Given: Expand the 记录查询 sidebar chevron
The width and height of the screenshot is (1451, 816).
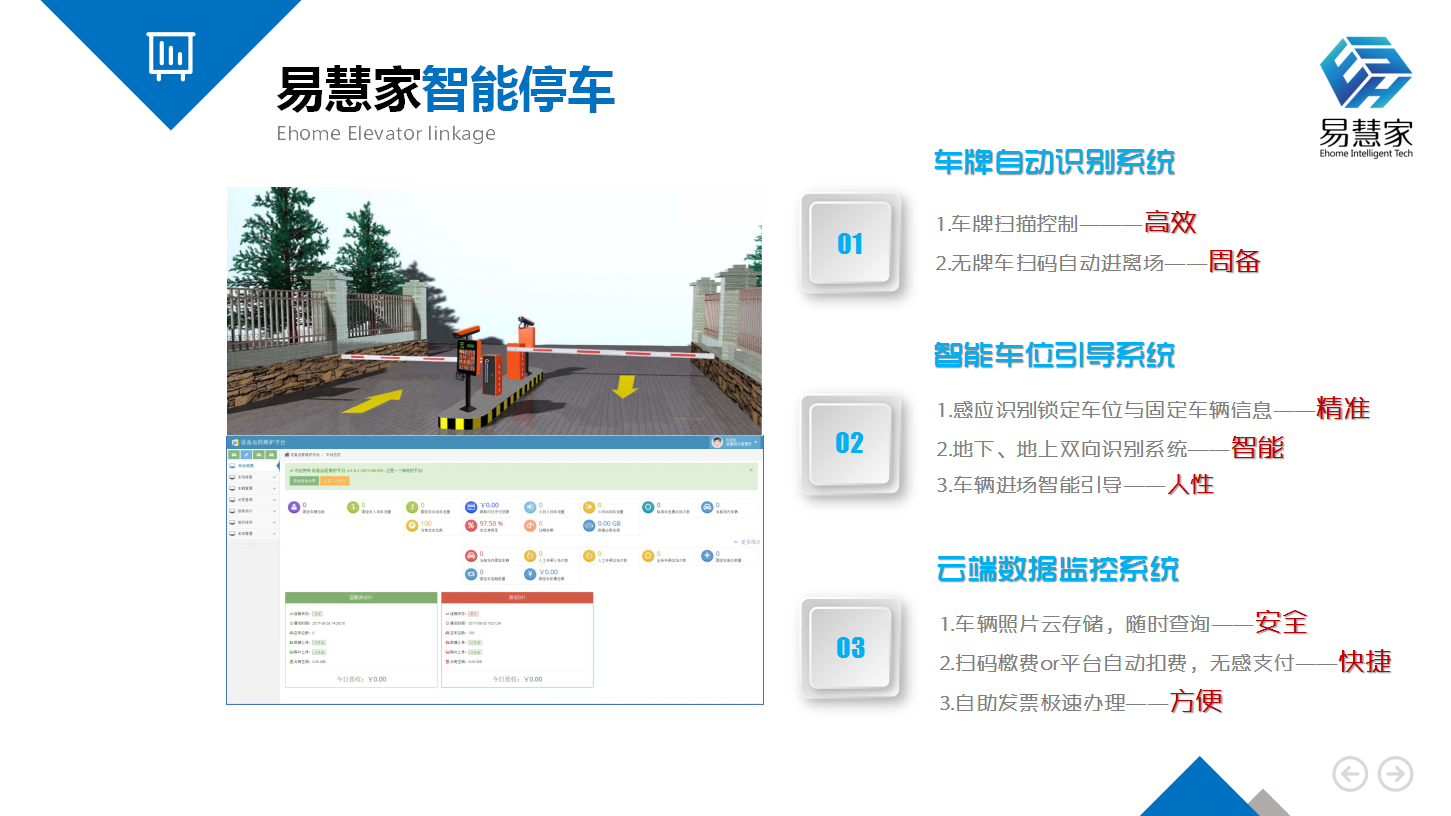Looking at the screenshot, I should point(274,500).
